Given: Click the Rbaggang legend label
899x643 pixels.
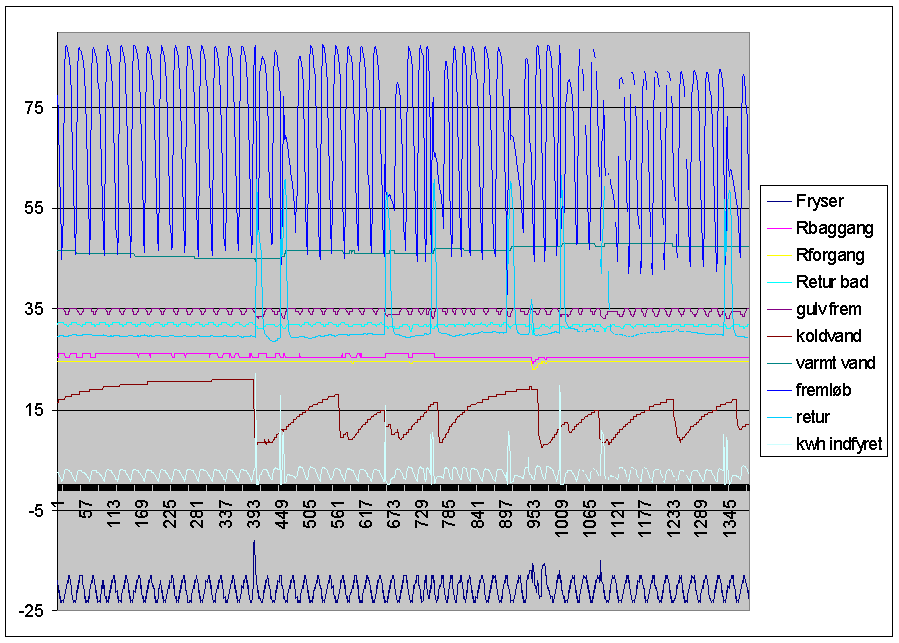Looking at the screenshot, I should coord(834,228).
